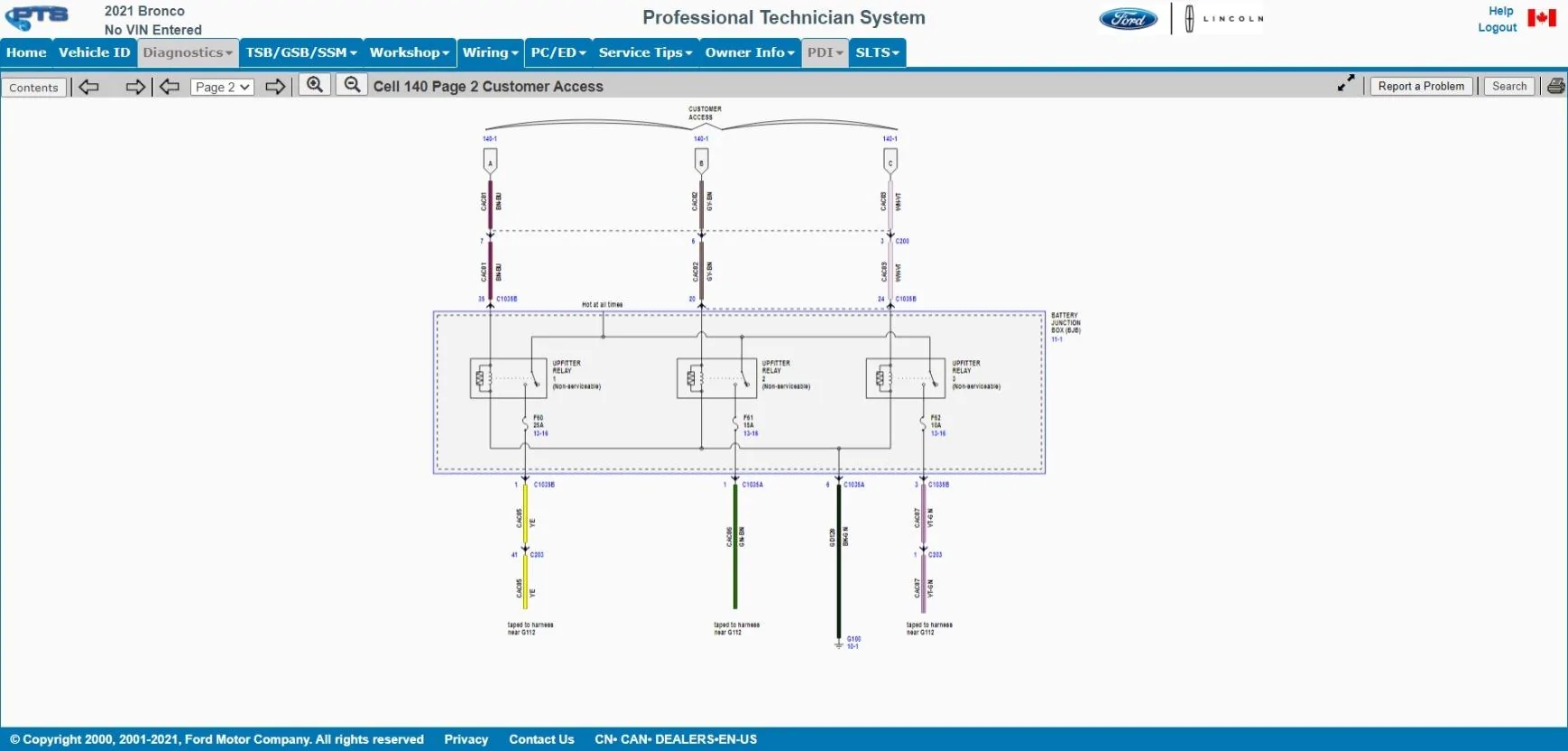Click the F61 15A fuse symbol
The image size is (1568, 751).
click(x=735, y=422)
